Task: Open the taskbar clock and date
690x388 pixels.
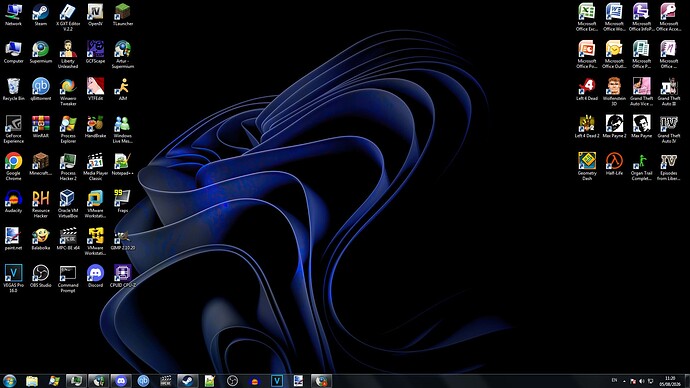Action: (670, 381)
